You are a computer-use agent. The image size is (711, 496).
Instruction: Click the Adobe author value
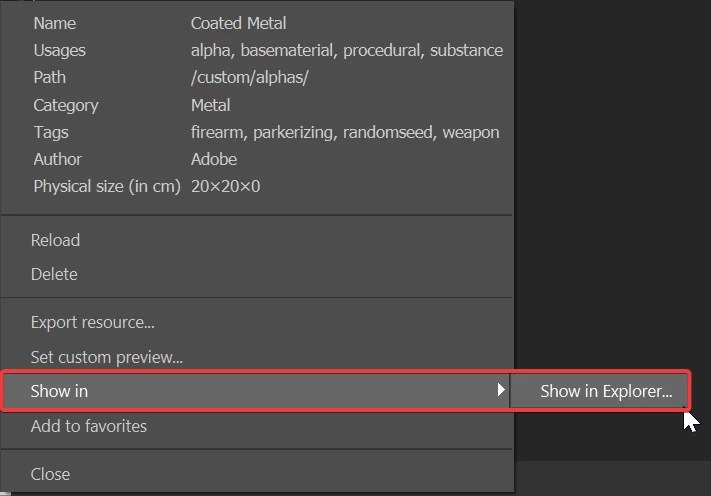coord(214,159)
